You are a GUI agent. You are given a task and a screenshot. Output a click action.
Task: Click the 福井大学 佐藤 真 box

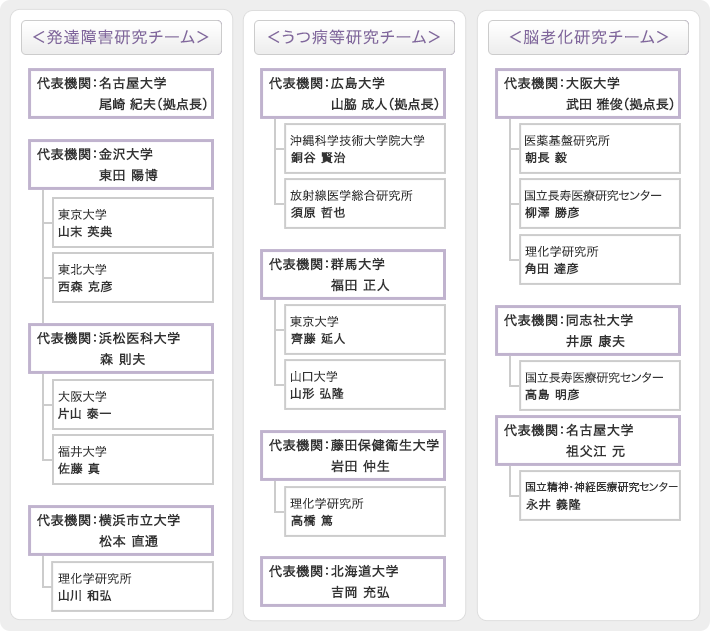tap(133, 459)
